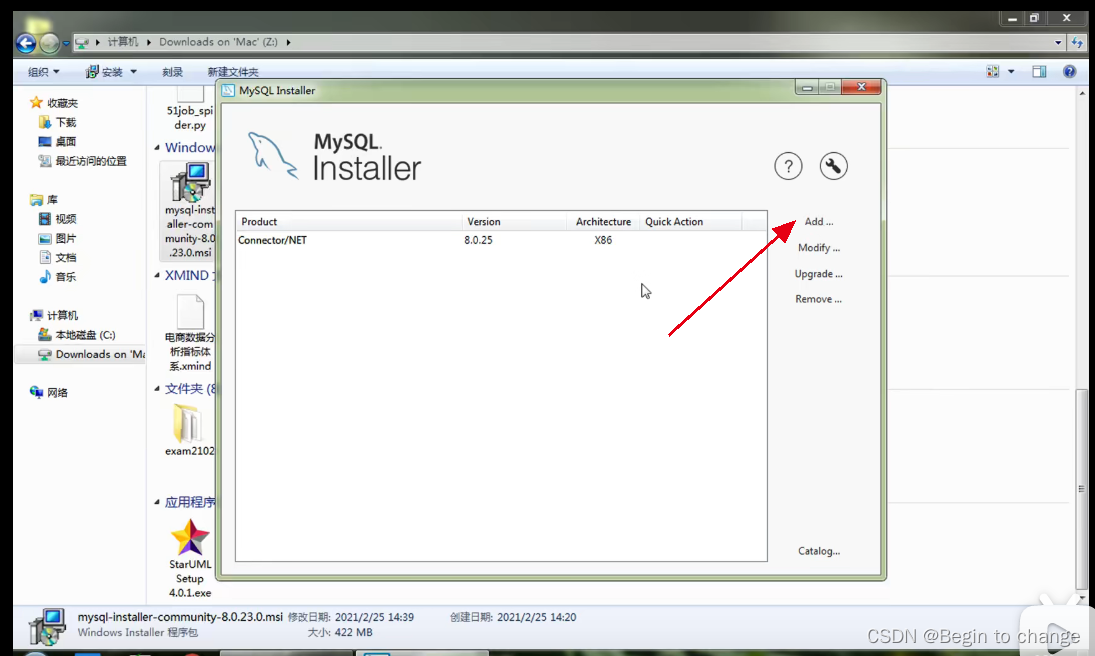Click the Explorer forward arrow button
The width and height of the screenshot is (1095, 656).
[x=49, y=43]
